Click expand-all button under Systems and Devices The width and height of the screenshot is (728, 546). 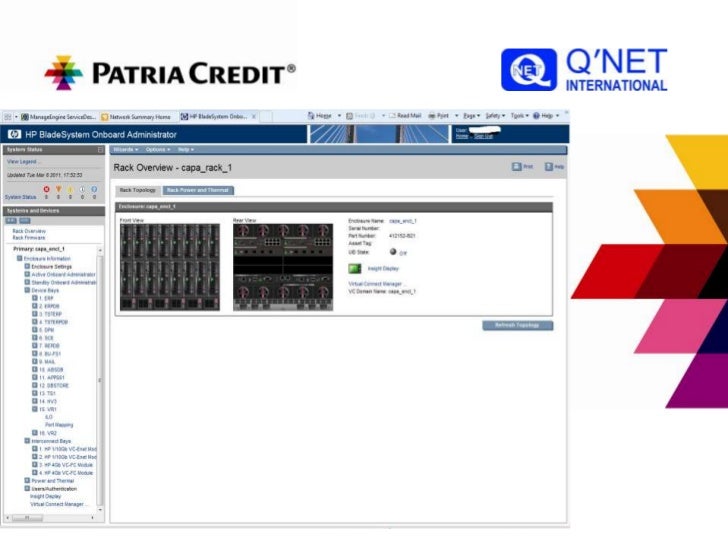(11, 221)
